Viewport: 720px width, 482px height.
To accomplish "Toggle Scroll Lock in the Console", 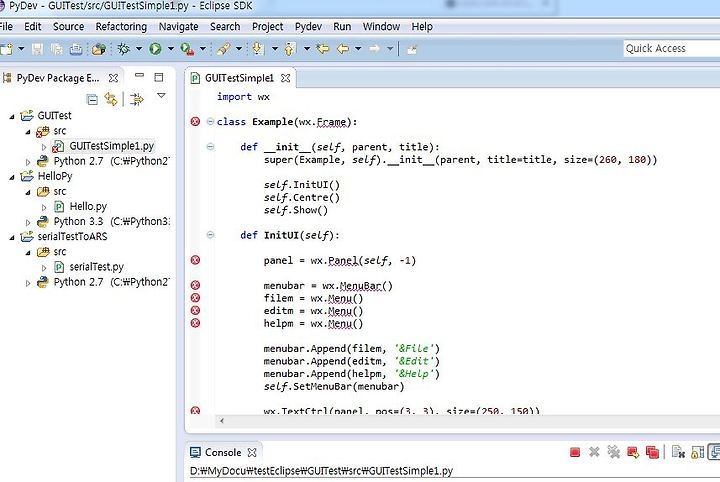I will (697, 453).
